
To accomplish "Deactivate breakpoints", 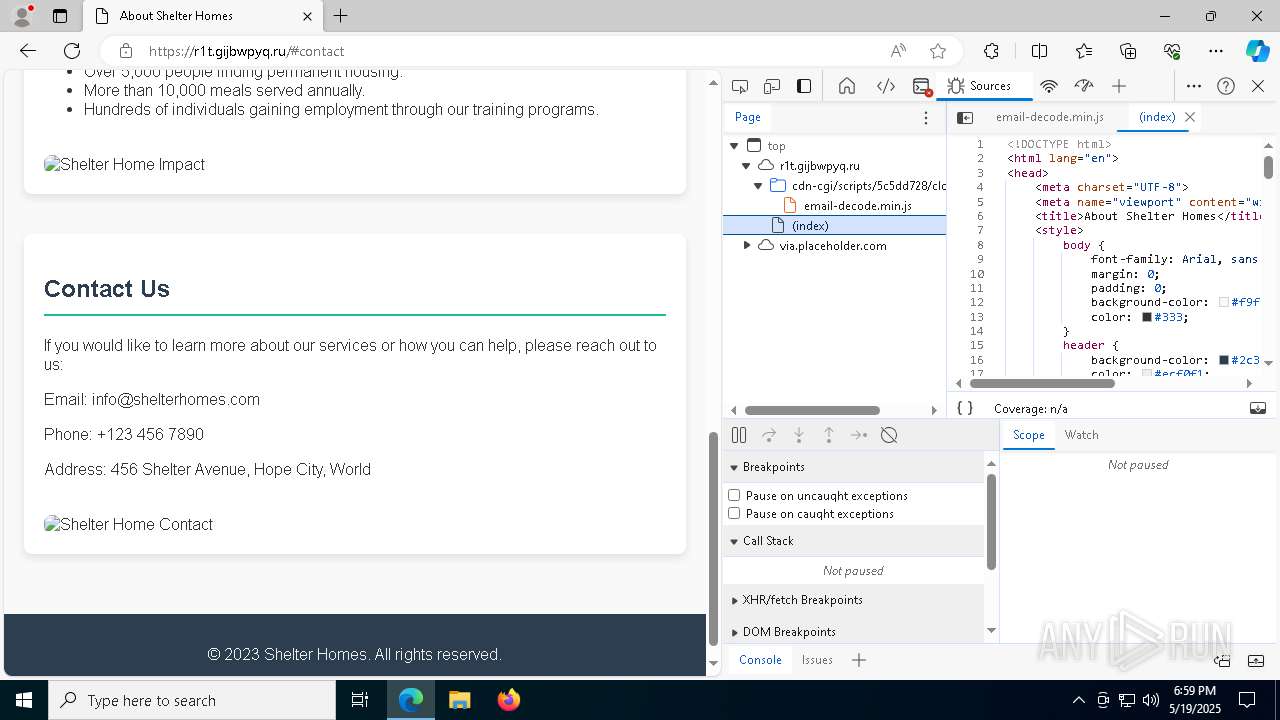I will click(x=889, y=435).
